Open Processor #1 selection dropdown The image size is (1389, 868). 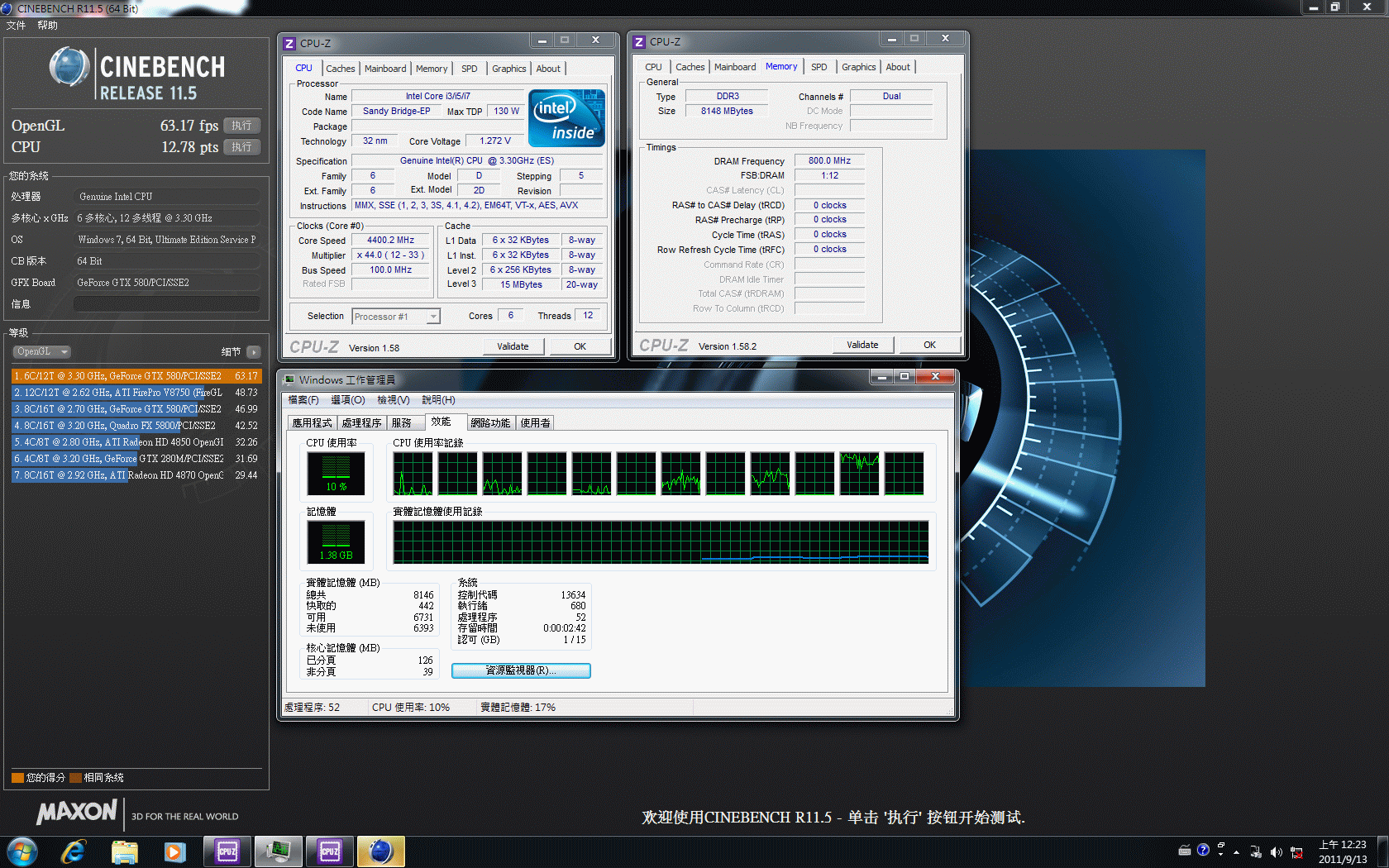coord(396,317)
